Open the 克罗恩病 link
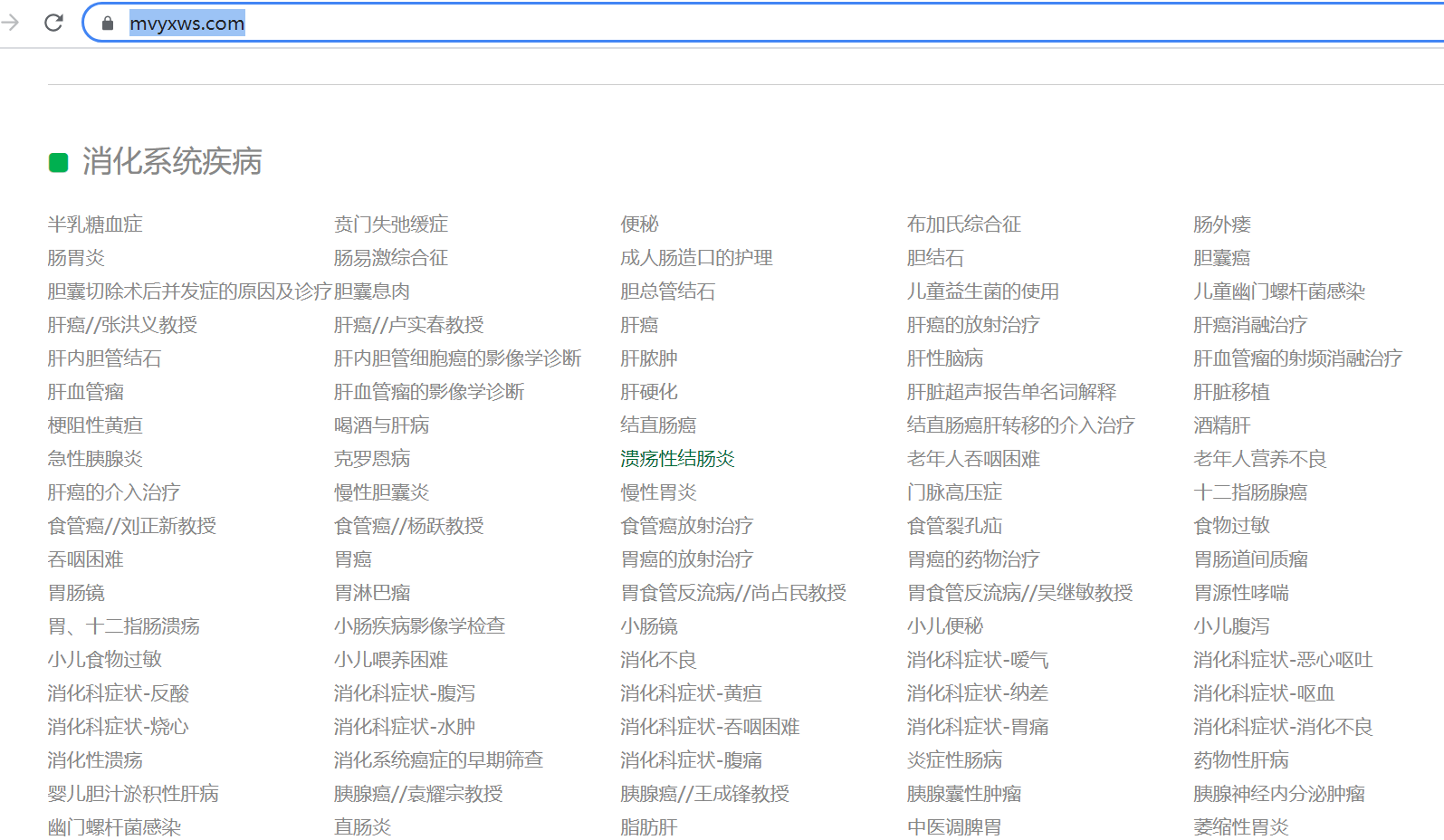The image size is (1444, 840). (372, 459)
